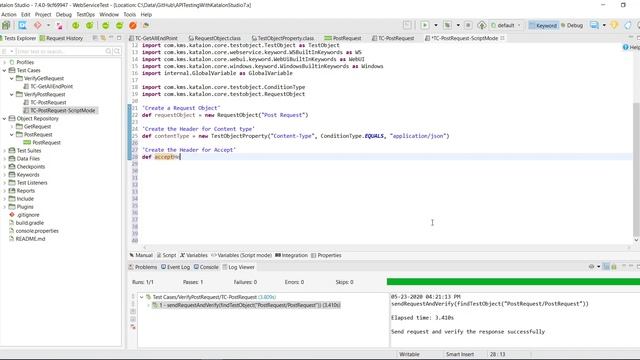
Task: Open the Git icon dropdown arrow
Action: [x=48, y=25]
